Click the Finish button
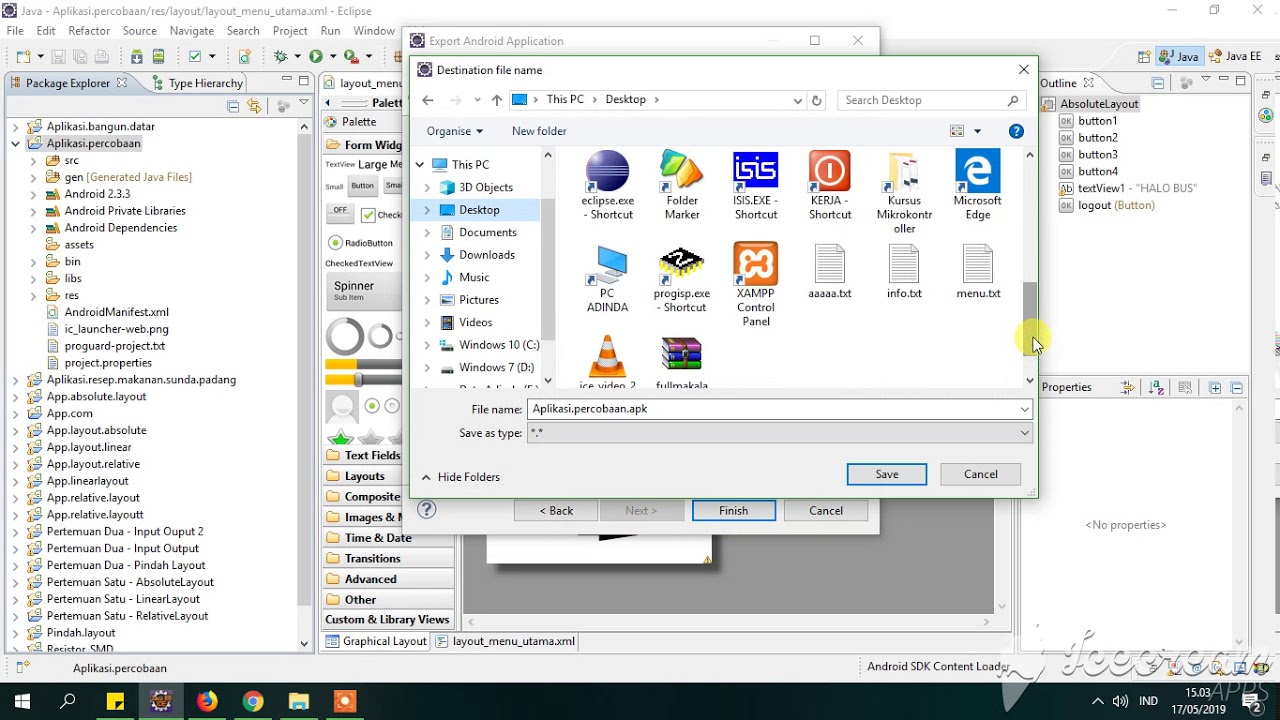The image size is (1280, 720). click(x=734, y=510)
